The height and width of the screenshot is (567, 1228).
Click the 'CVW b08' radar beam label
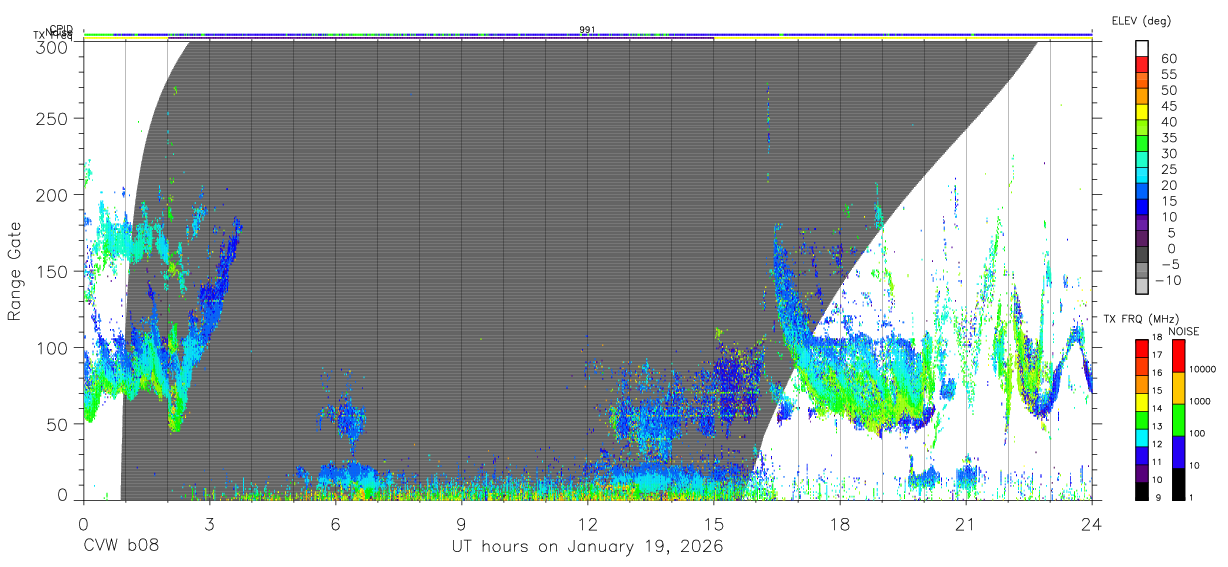coord(121,546)
